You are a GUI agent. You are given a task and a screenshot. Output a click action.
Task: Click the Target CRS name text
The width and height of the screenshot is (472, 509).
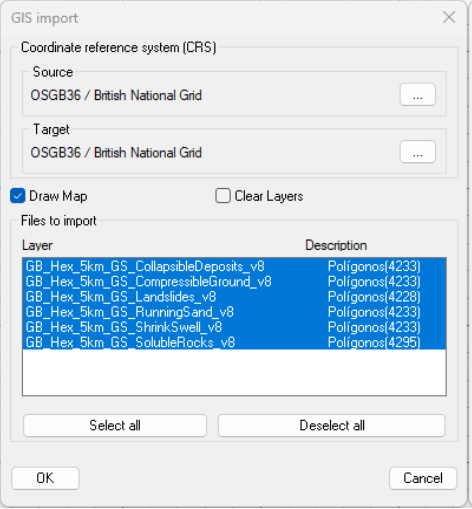[116, 153]
